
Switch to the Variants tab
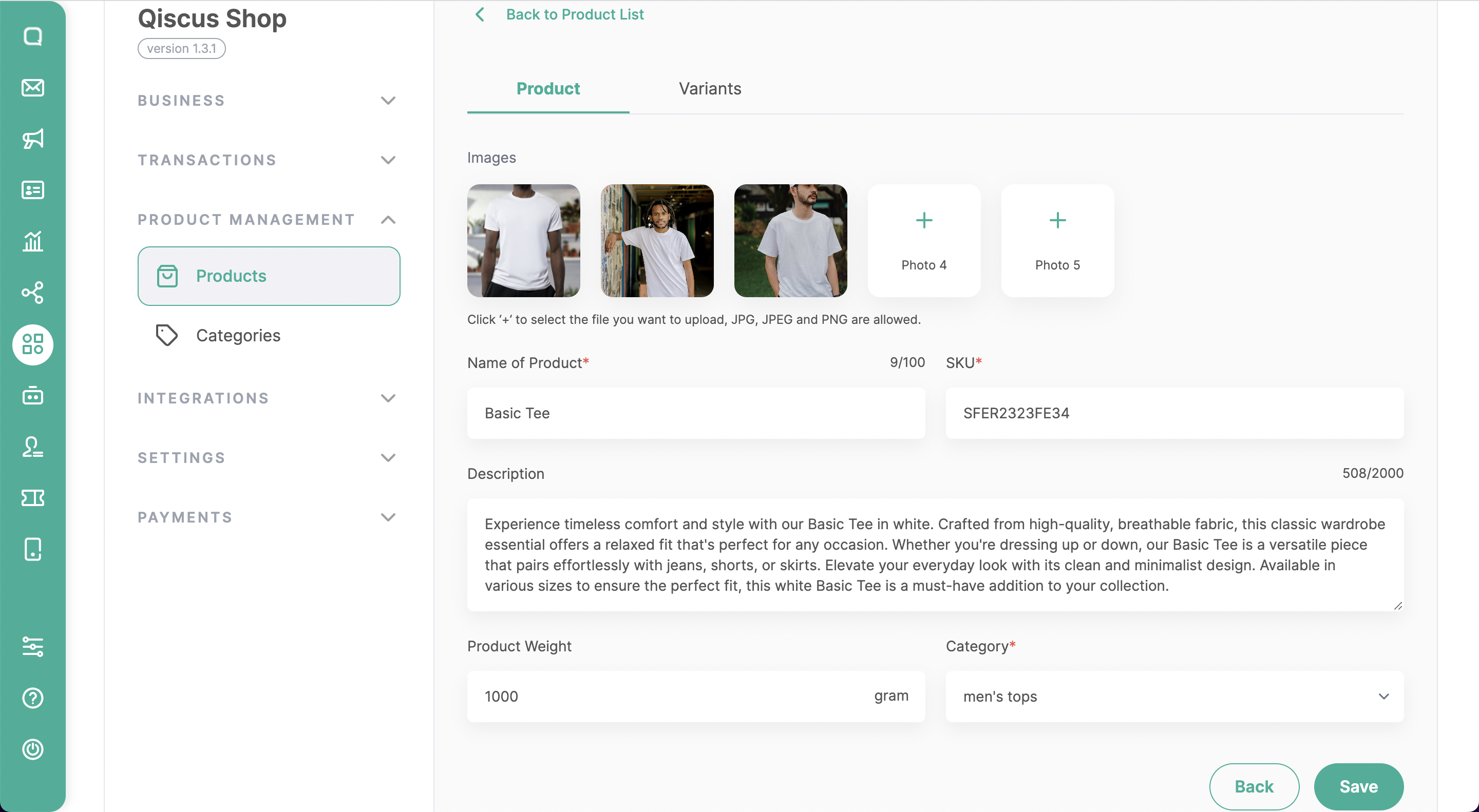tap(710, 89)
